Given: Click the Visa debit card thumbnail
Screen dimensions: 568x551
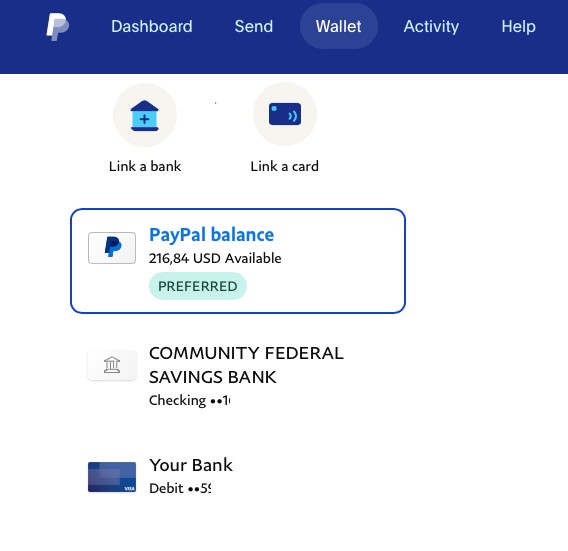Looking at the screenshot, I should point(112,477).
